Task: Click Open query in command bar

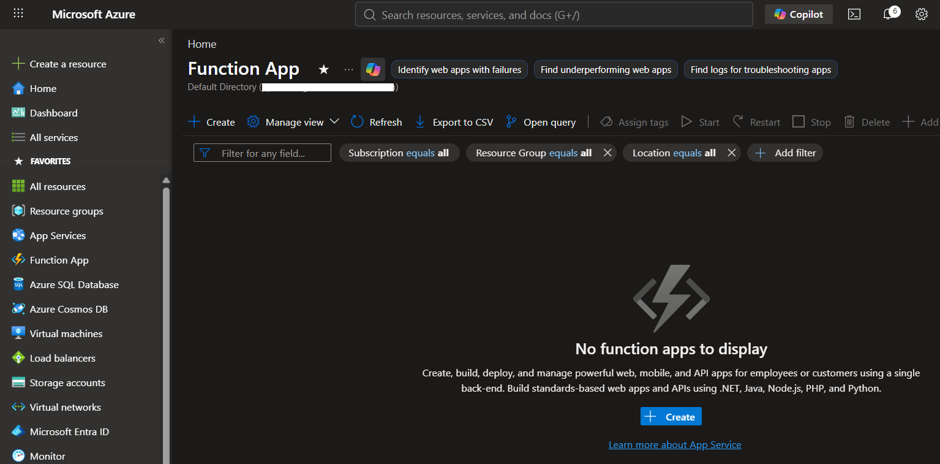Action: click(x=541, y=122)
